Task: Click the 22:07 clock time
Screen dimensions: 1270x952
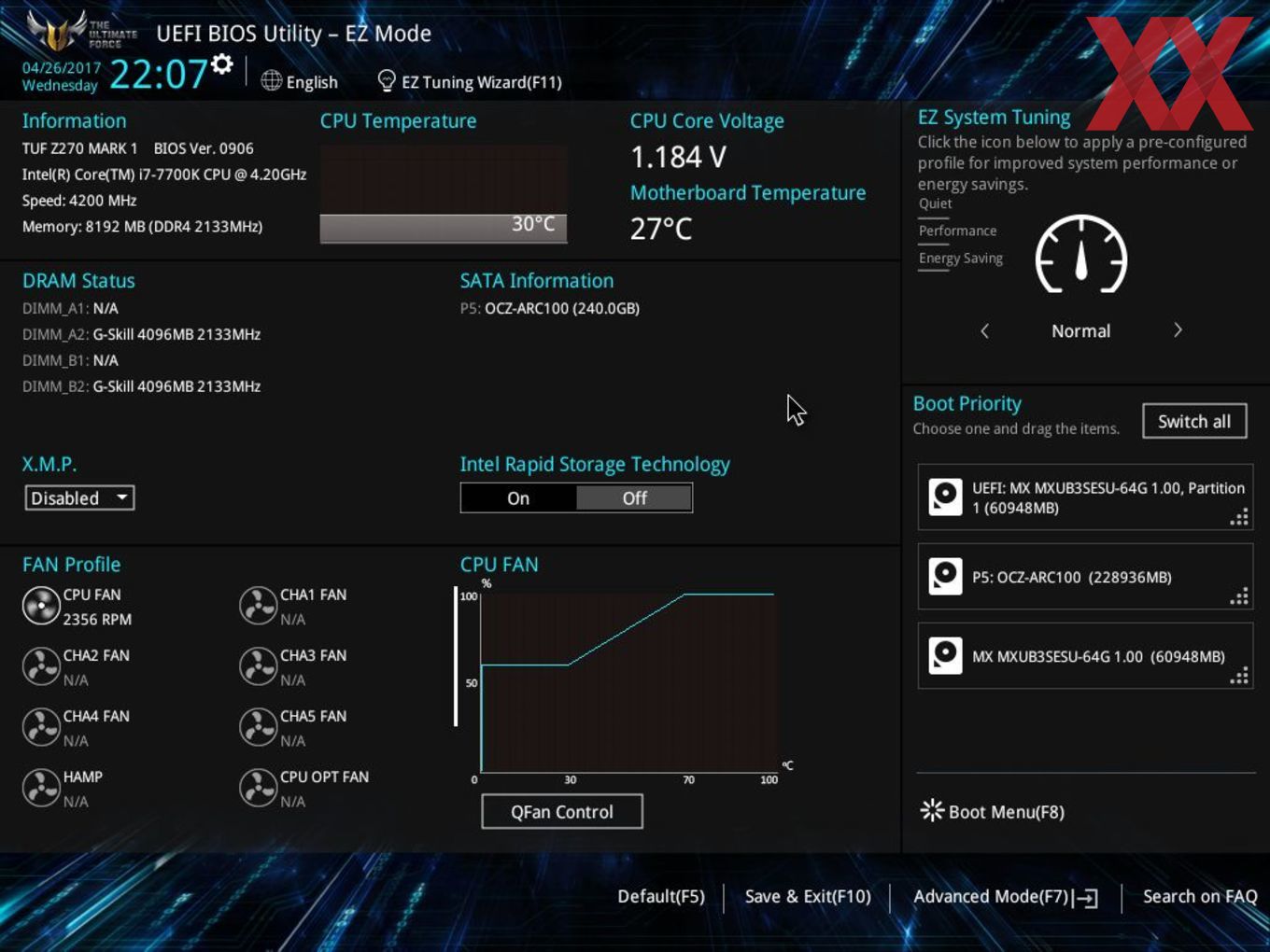Action: click(x=159, y=74)
